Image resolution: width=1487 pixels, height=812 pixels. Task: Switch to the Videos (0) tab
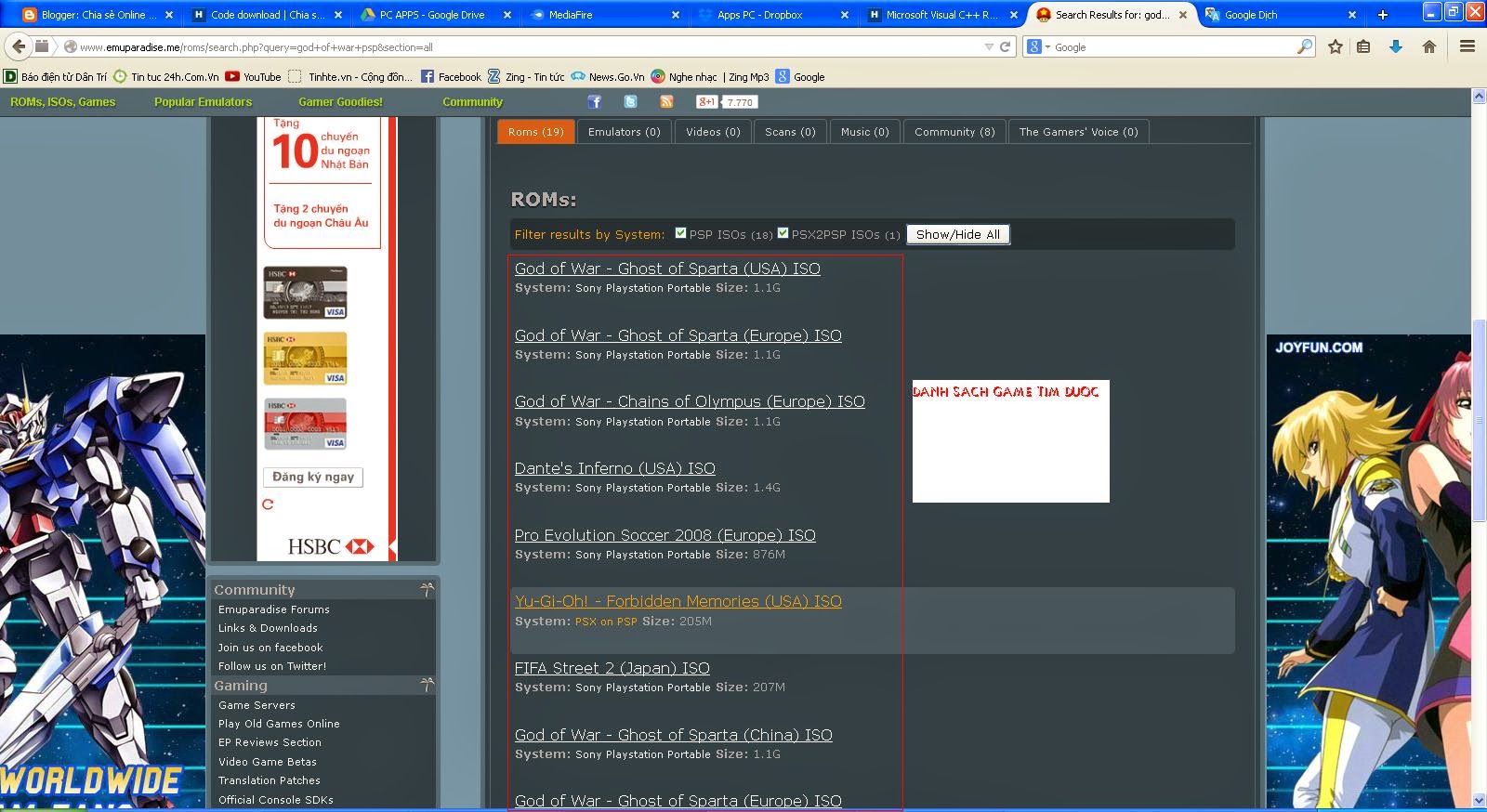pyautogui.click(x=713, y=132)
